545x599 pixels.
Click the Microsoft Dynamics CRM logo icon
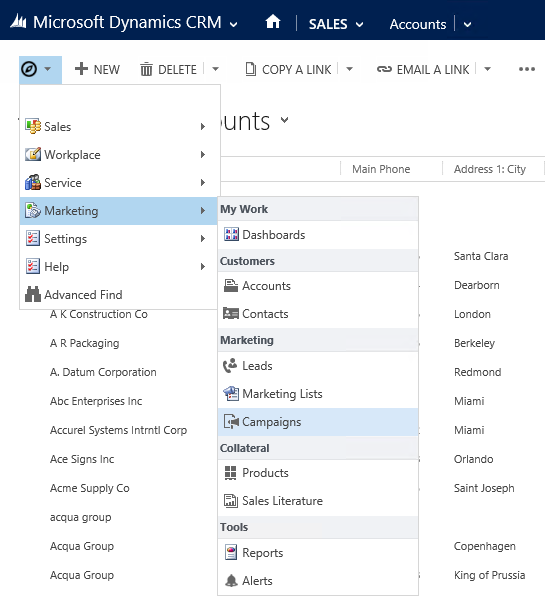(18, 21)
